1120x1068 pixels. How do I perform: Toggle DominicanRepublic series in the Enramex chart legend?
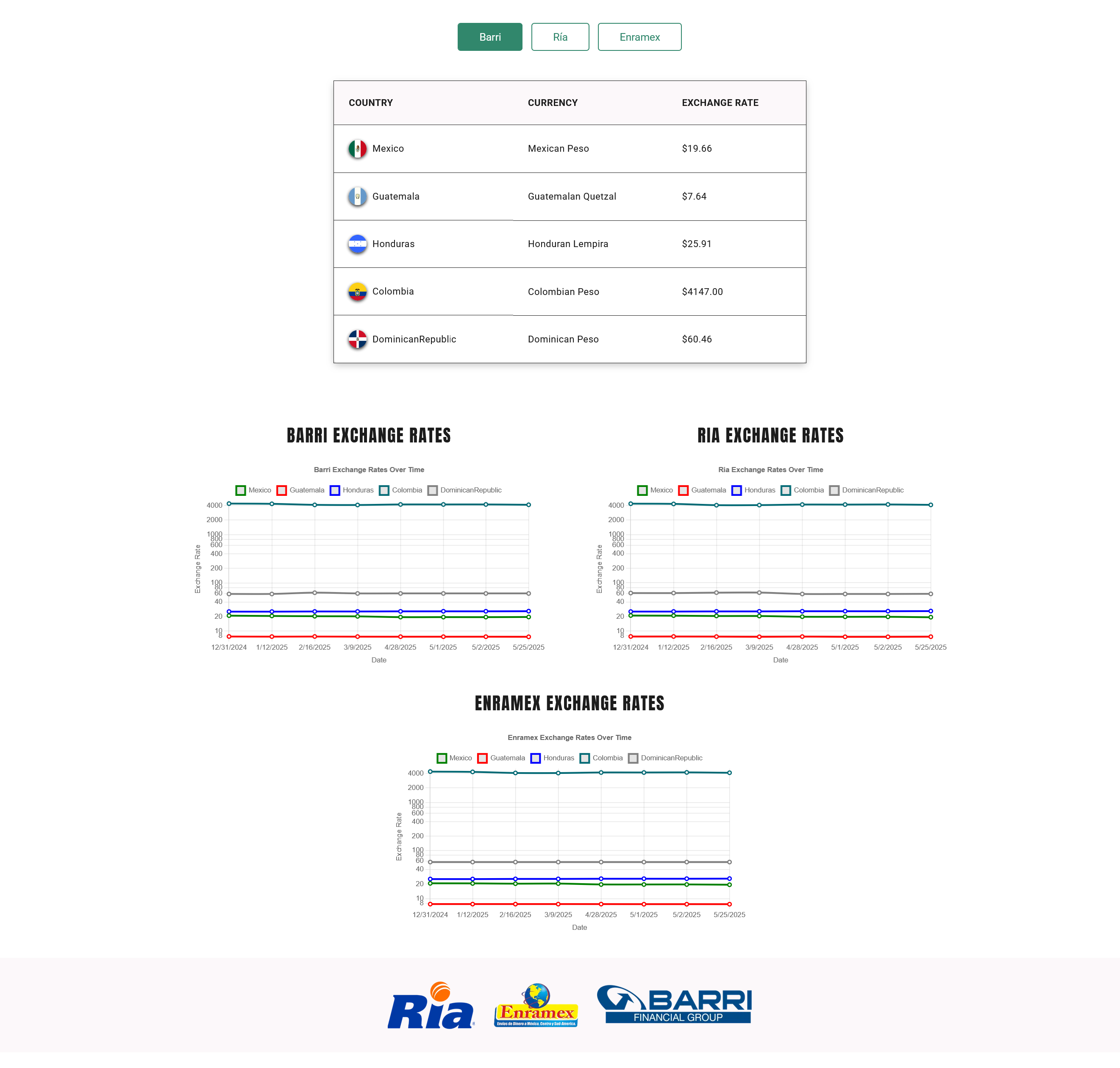(665, 758)
